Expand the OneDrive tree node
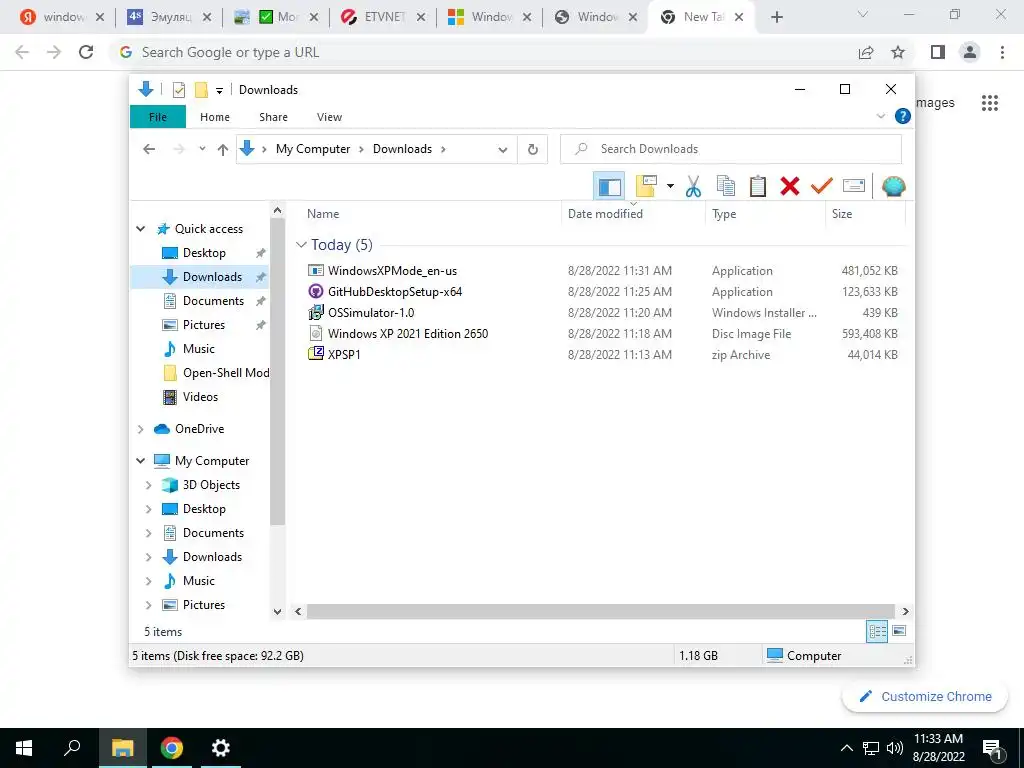1024x768 pixels. (x=140, y=429)
